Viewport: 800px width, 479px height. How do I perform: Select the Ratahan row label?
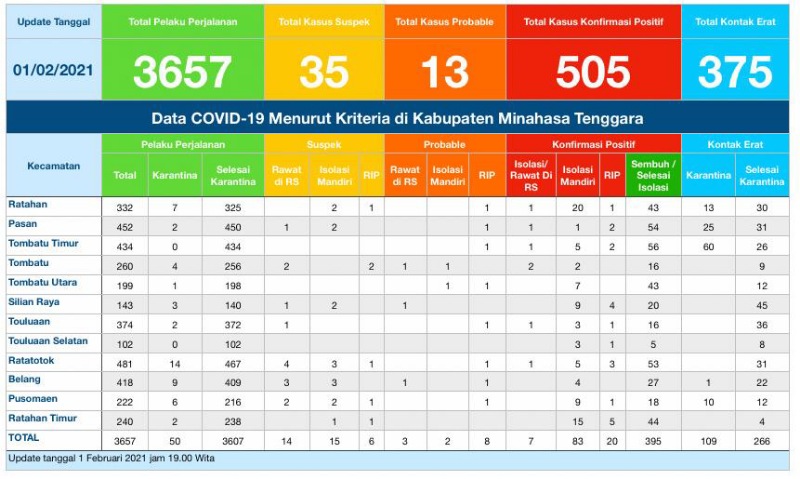click(28, 205)
